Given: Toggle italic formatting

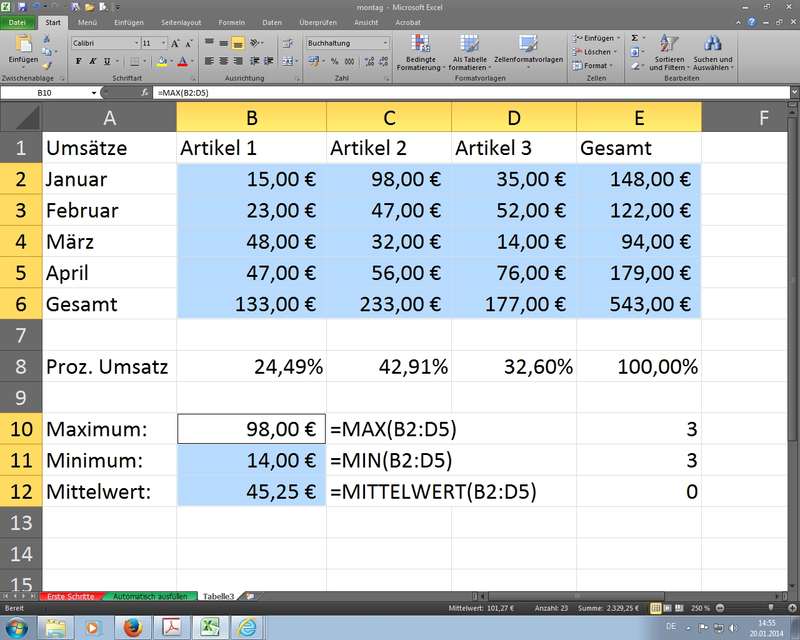Looking at the screenshot, I should [x=91, y=61].
